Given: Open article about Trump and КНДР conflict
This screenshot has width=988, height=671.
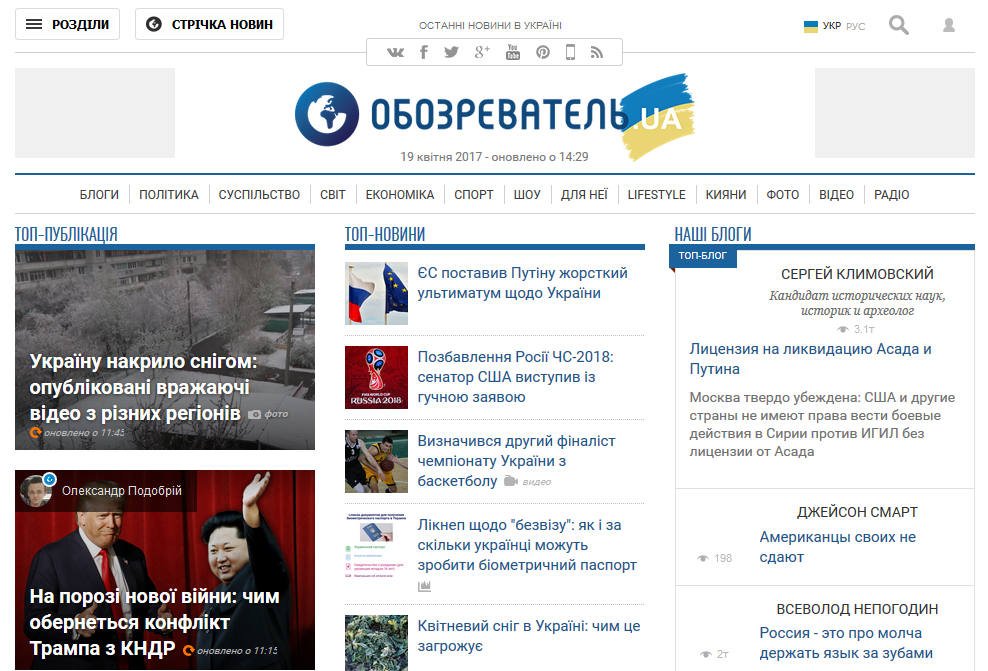Looking at the screenshot, I should (x=154, y=622).
